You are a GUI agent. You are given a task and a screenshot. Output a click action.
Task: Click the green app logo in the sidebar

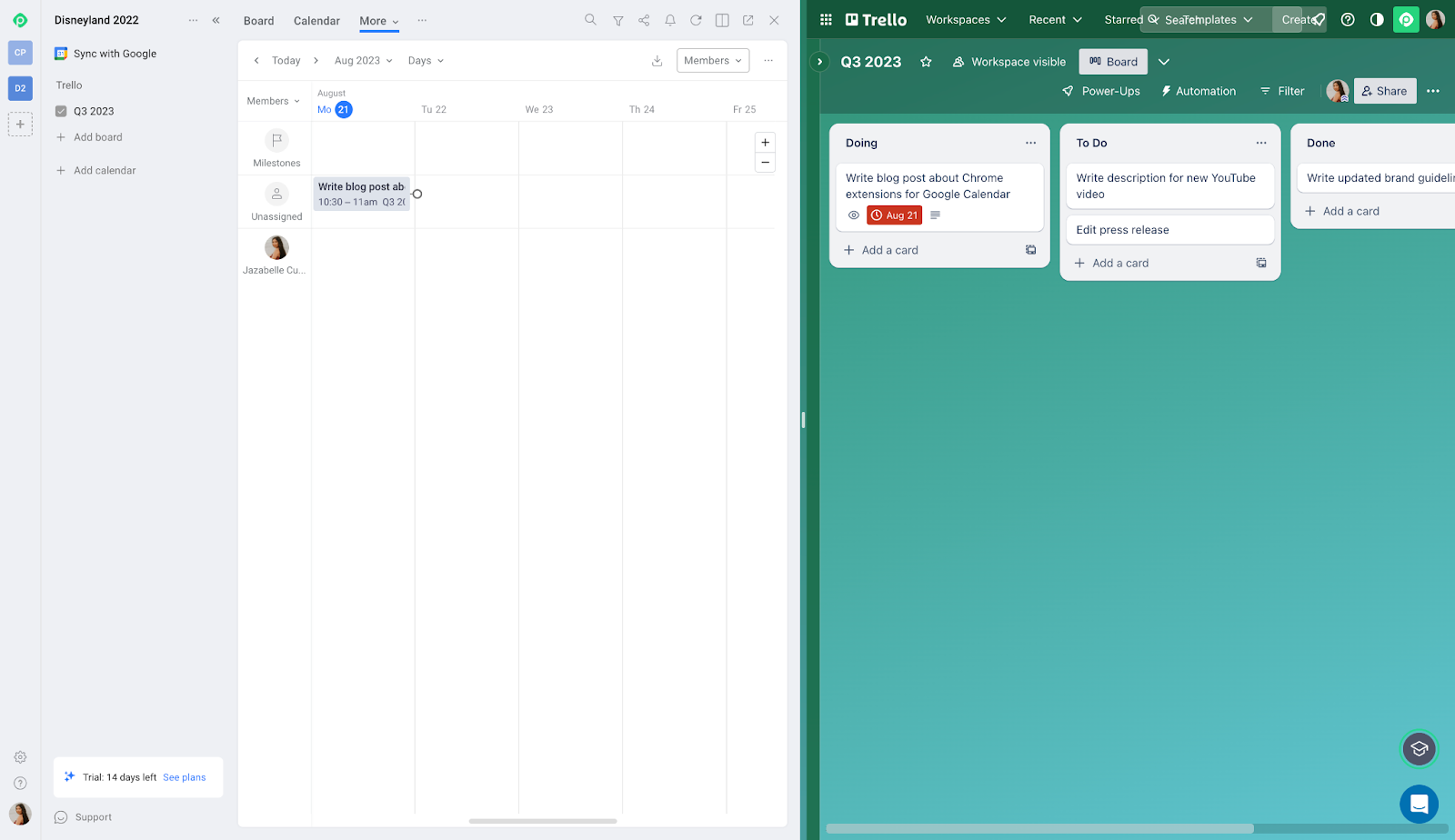click(x=20, y=20)
